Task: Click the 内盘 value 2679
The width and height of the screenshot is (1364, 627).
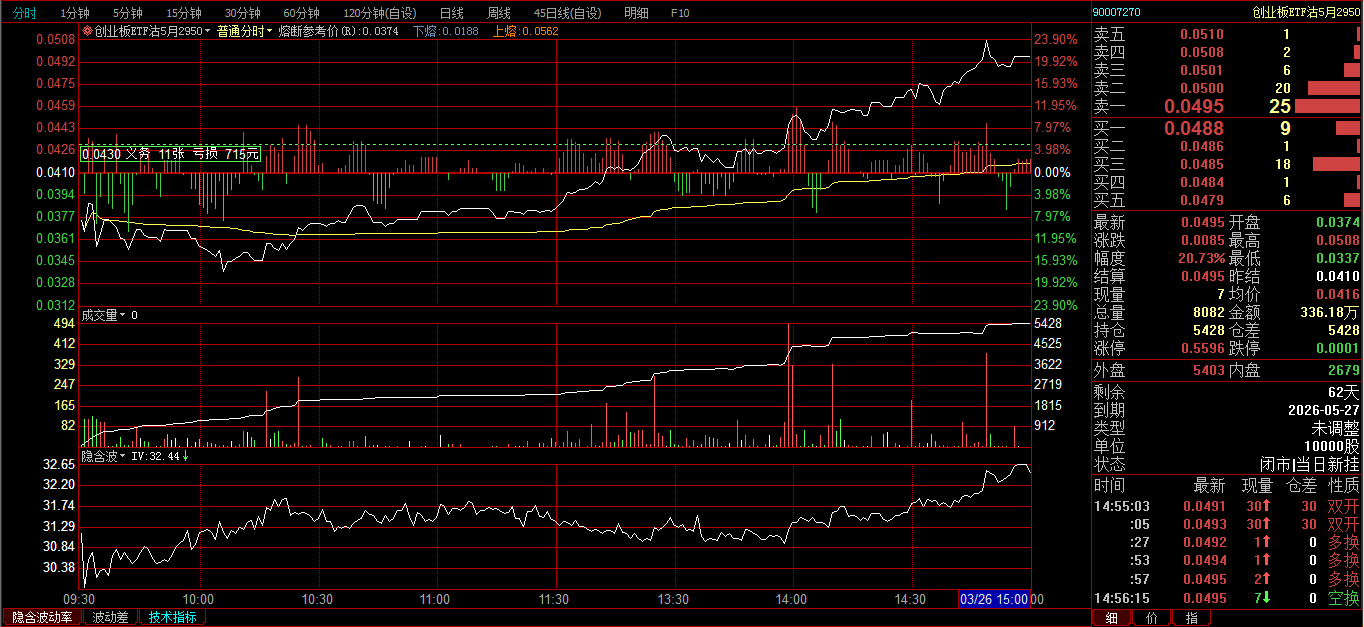Action: [x=1343, y=370]
